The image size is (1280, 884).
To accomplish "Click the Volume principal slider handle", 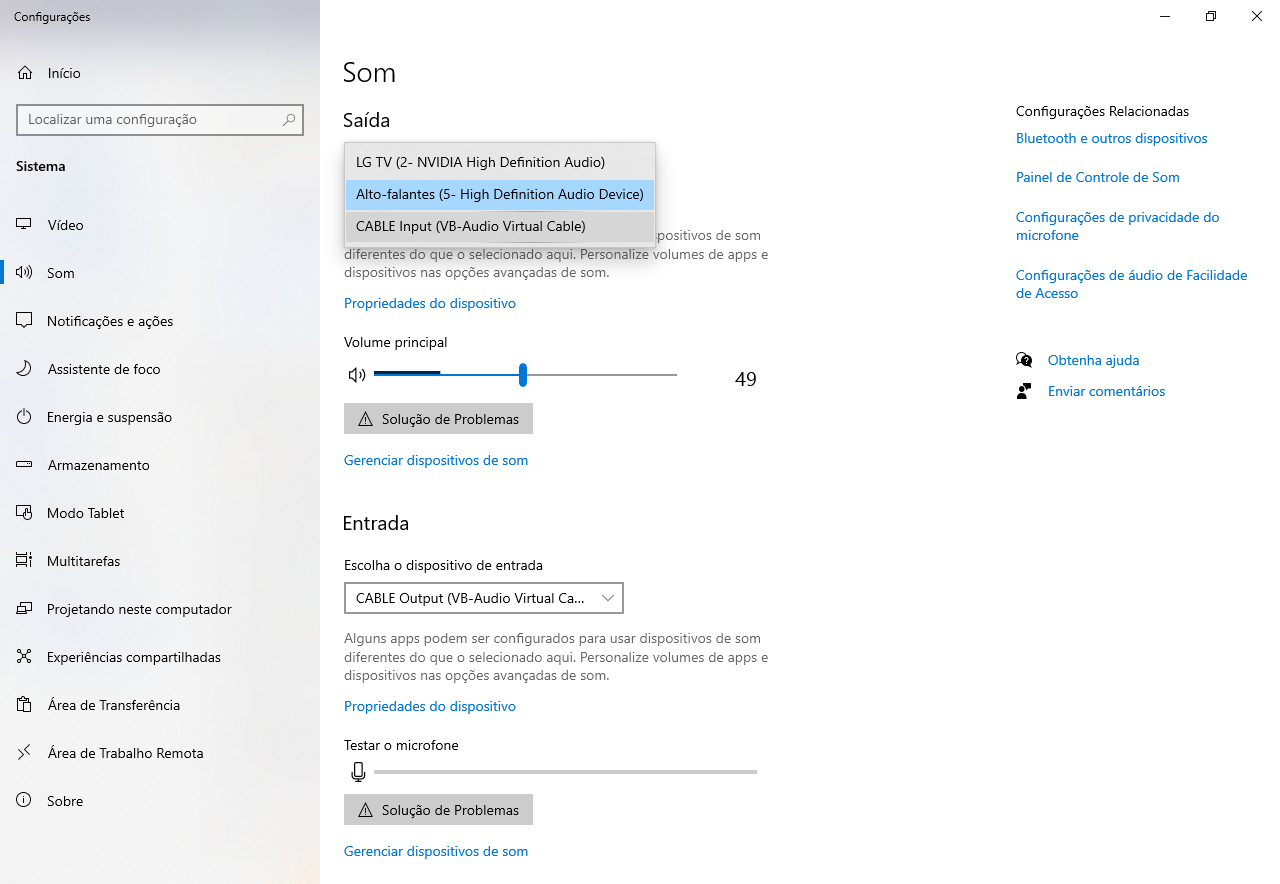I will 523,375.
